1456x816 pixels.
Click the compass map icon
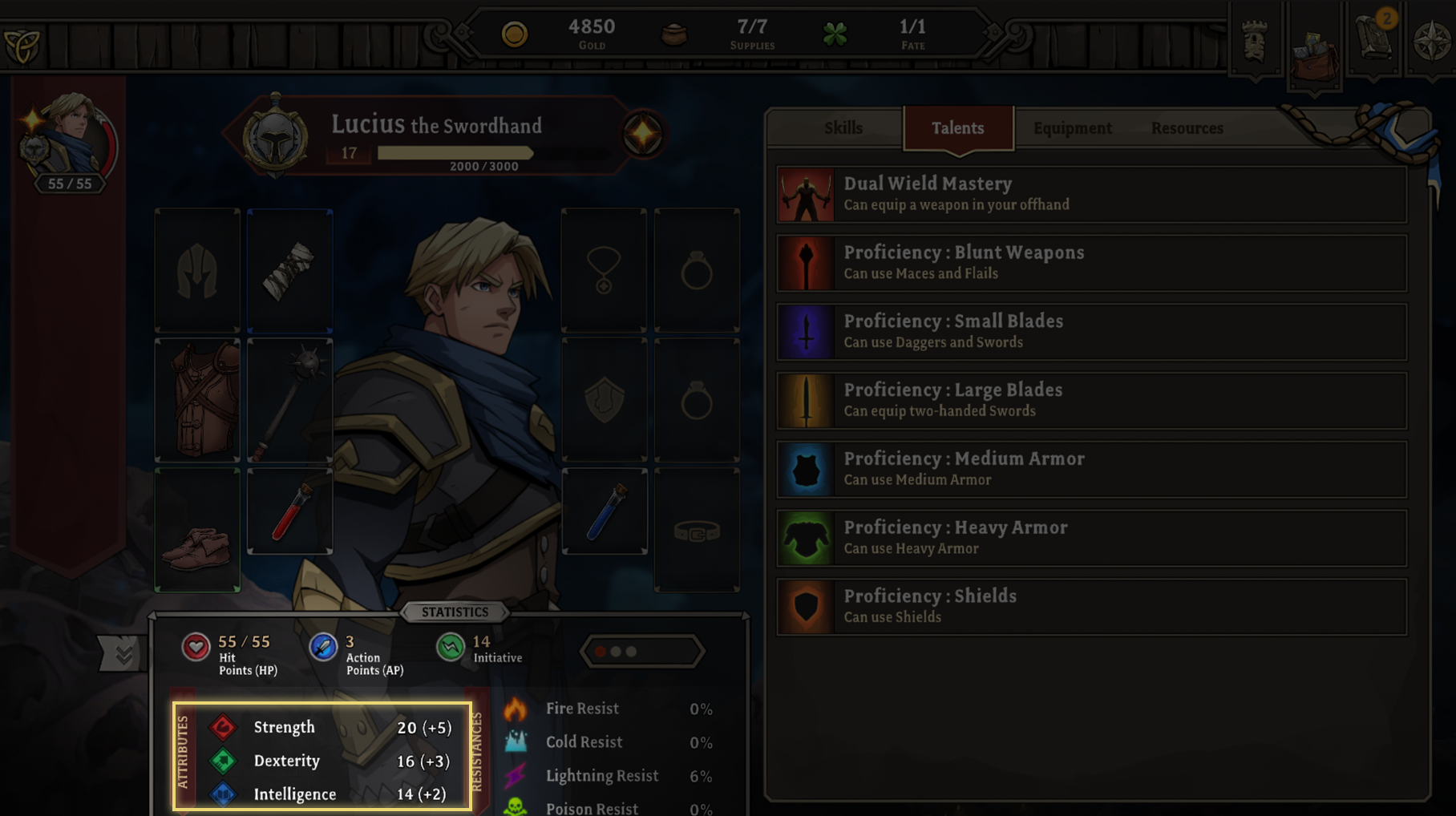point(1432,41)
